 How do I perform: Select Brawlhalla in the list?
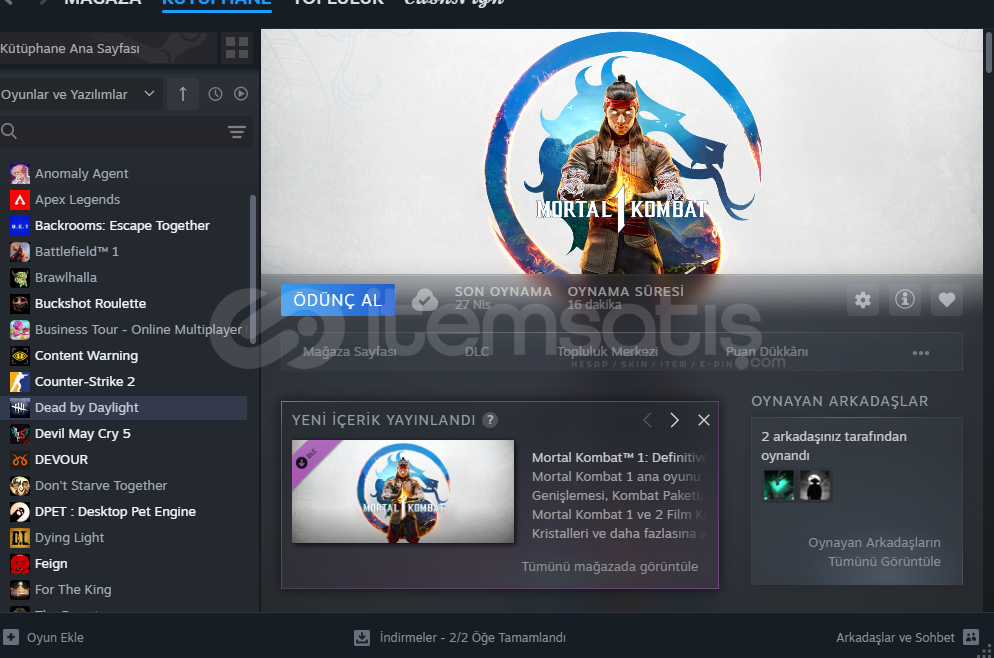click(x=123, y=278)
